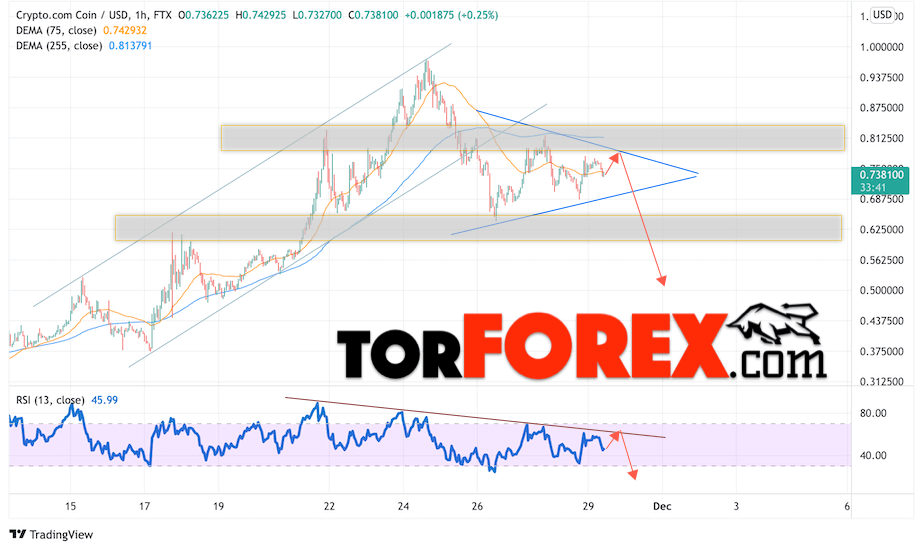This screenshot has height=550, width=923.
Task: Click the RSI (13, close) indicator label
Action: point(50,400)
